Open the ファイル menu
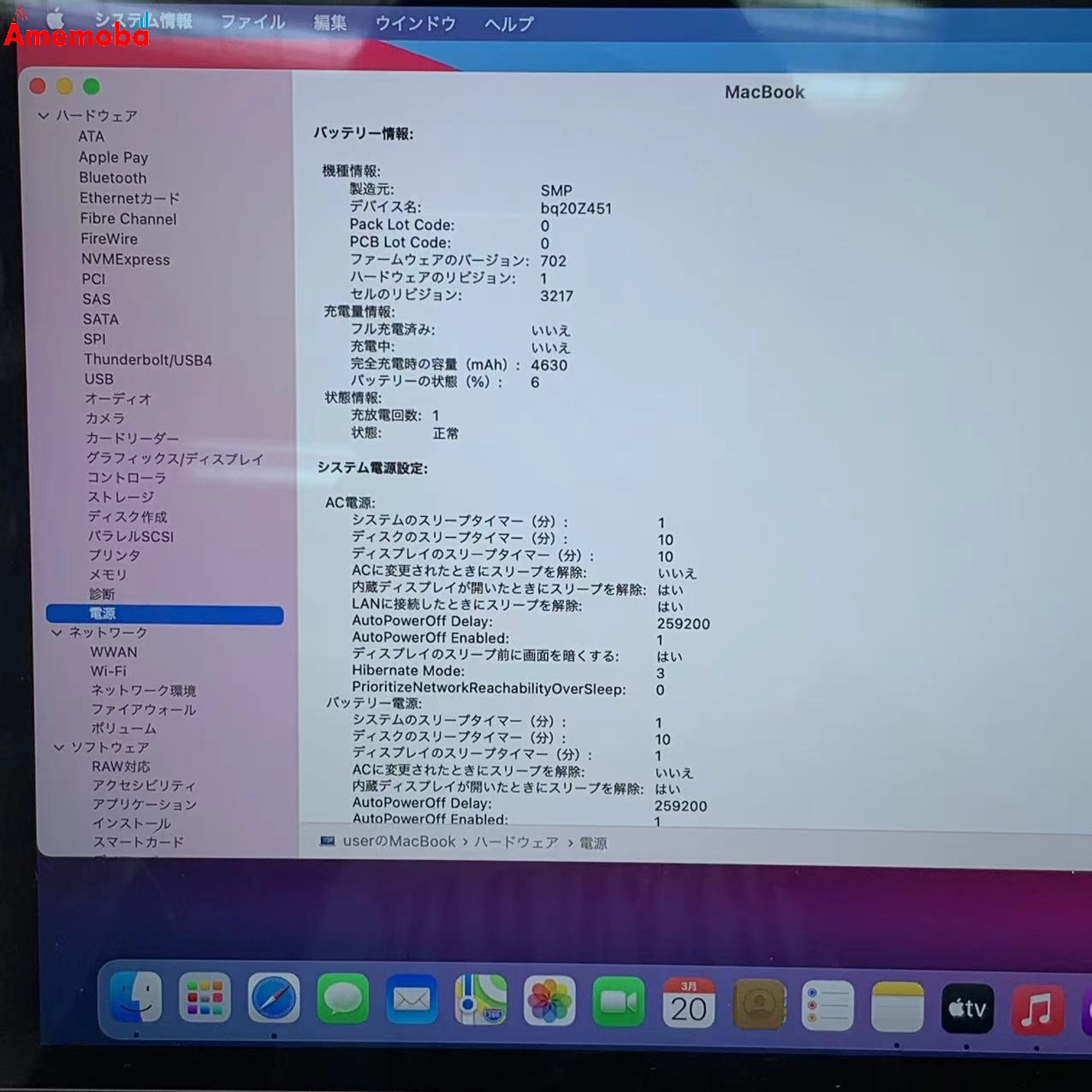Image resolution: width=1092 pixels, height=1092 pixels. point(252,23)
